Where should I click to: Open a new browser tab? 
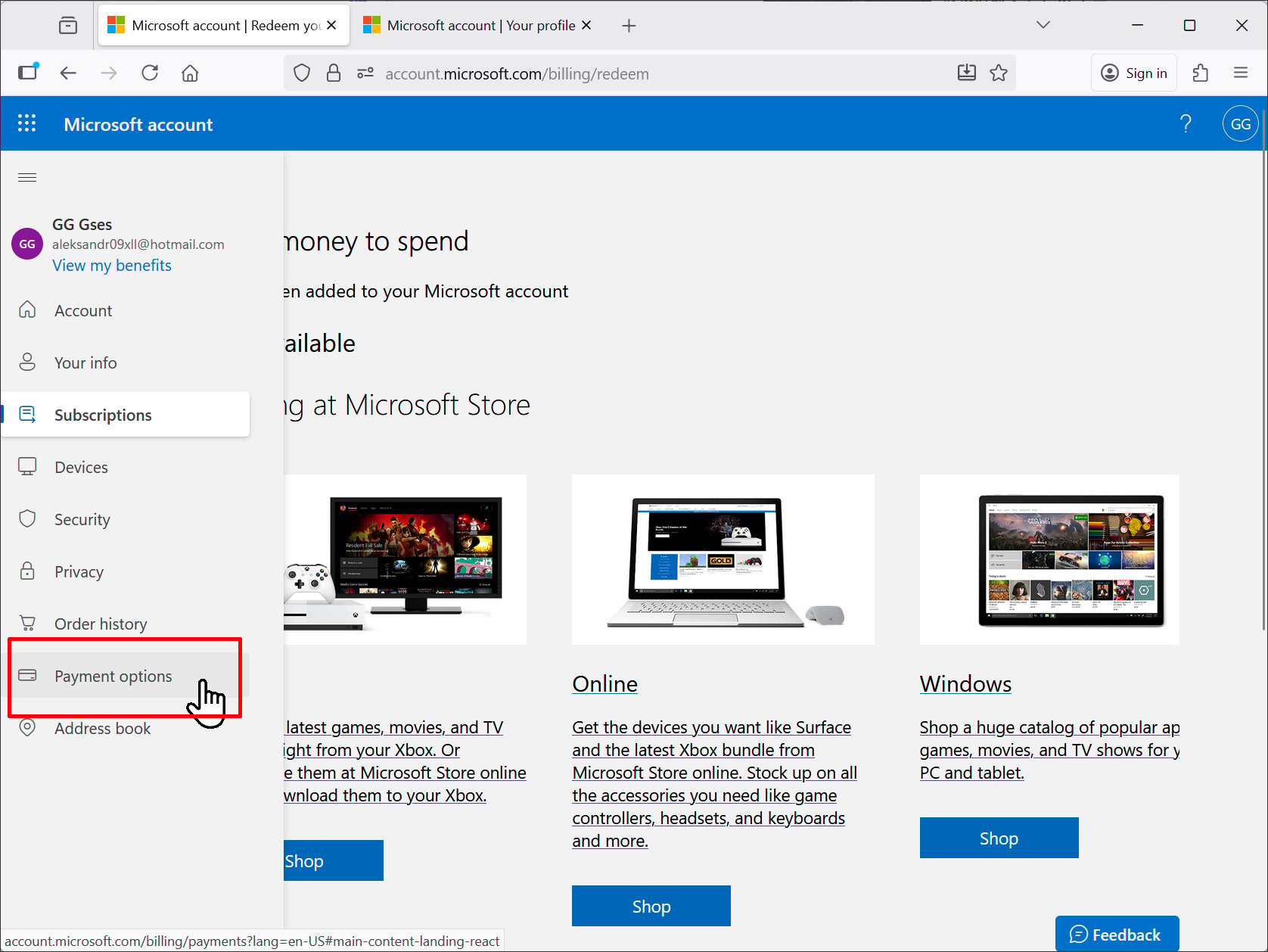629,26
